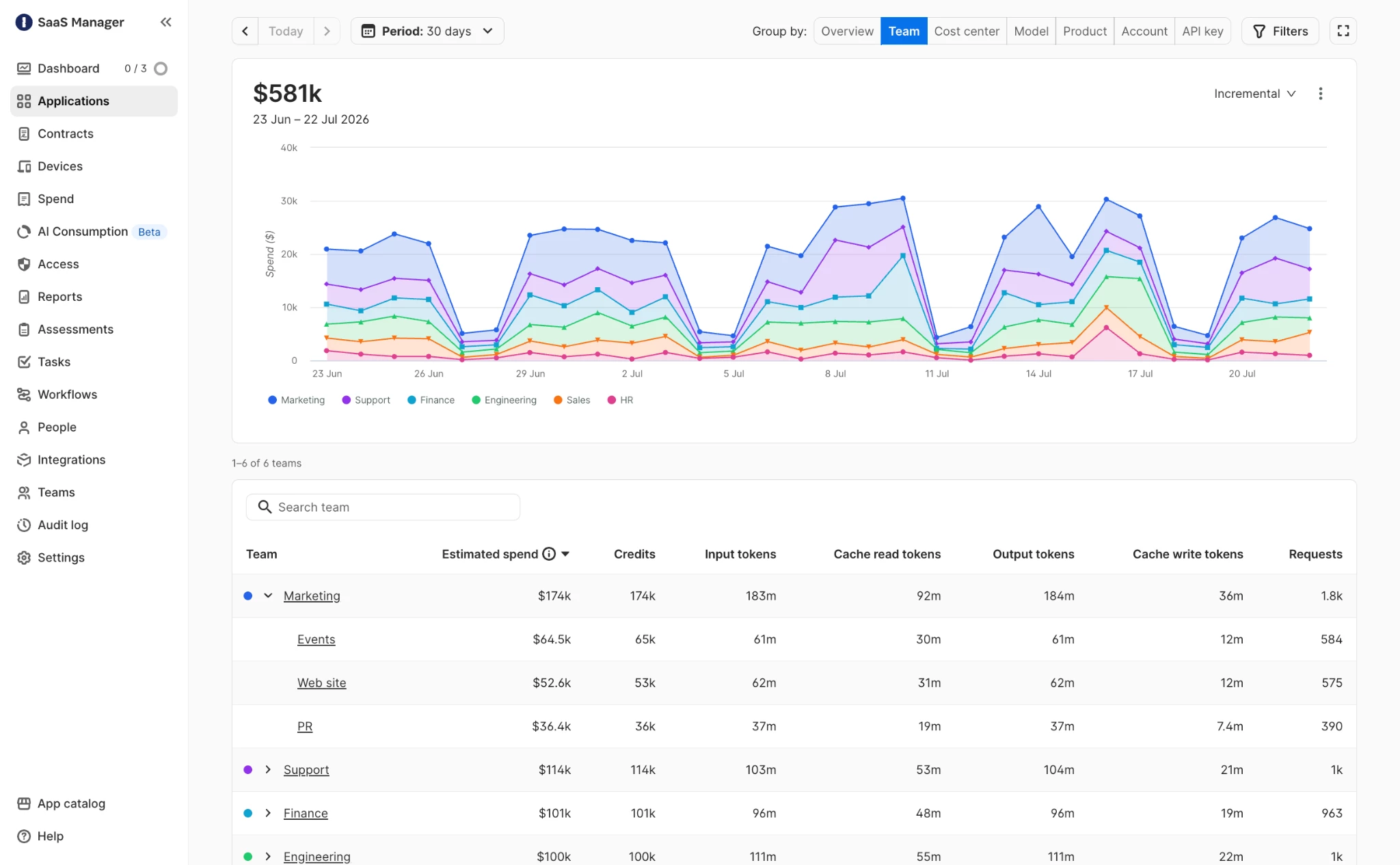Click the Estimated spend info icon
The image size is (1400, 865).
pyautogui.click(x=549, y=554)
